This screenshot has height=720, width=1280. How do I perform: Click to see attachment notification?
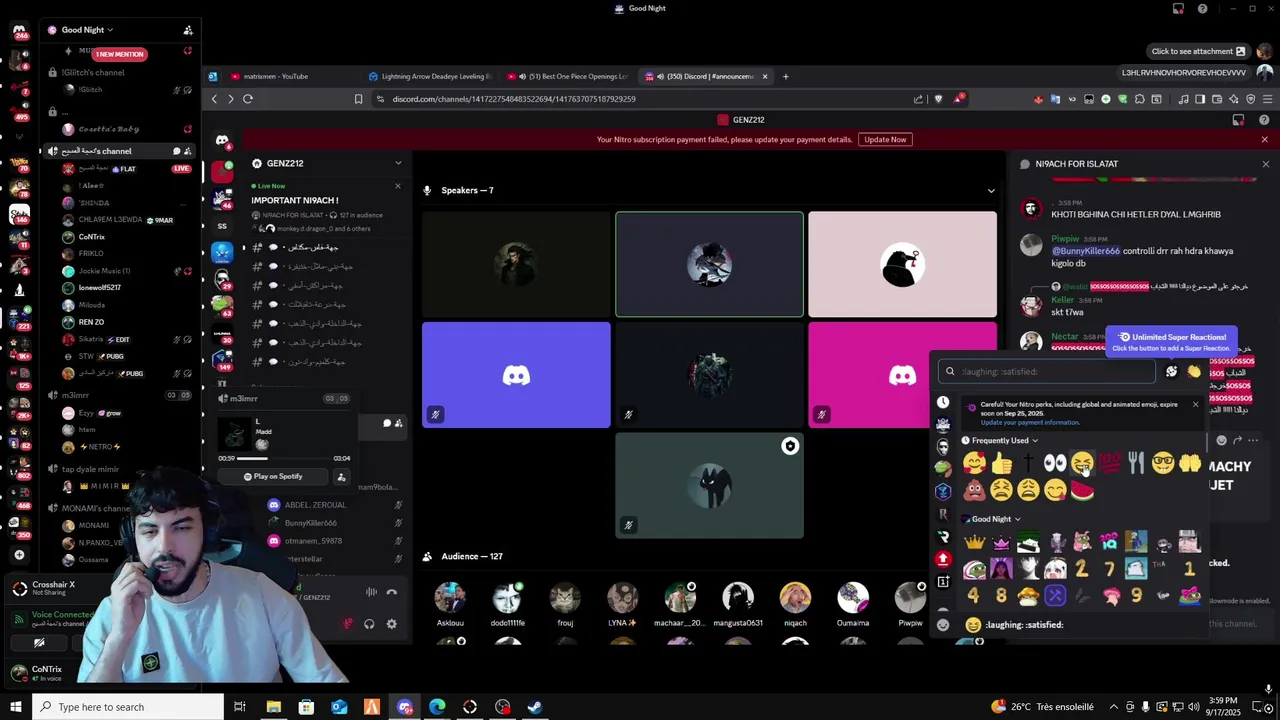[x=1198, y=51]
